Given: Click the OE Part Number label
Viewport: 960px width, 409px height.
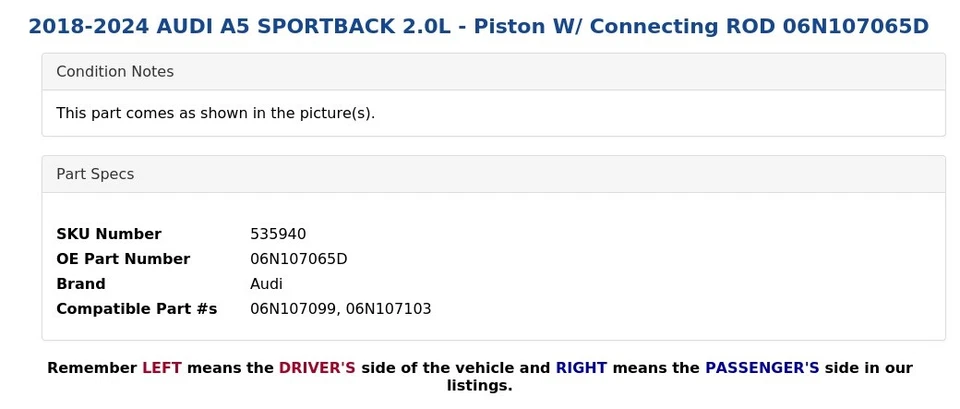Looking at the screenshot, I should click(123, 259).
